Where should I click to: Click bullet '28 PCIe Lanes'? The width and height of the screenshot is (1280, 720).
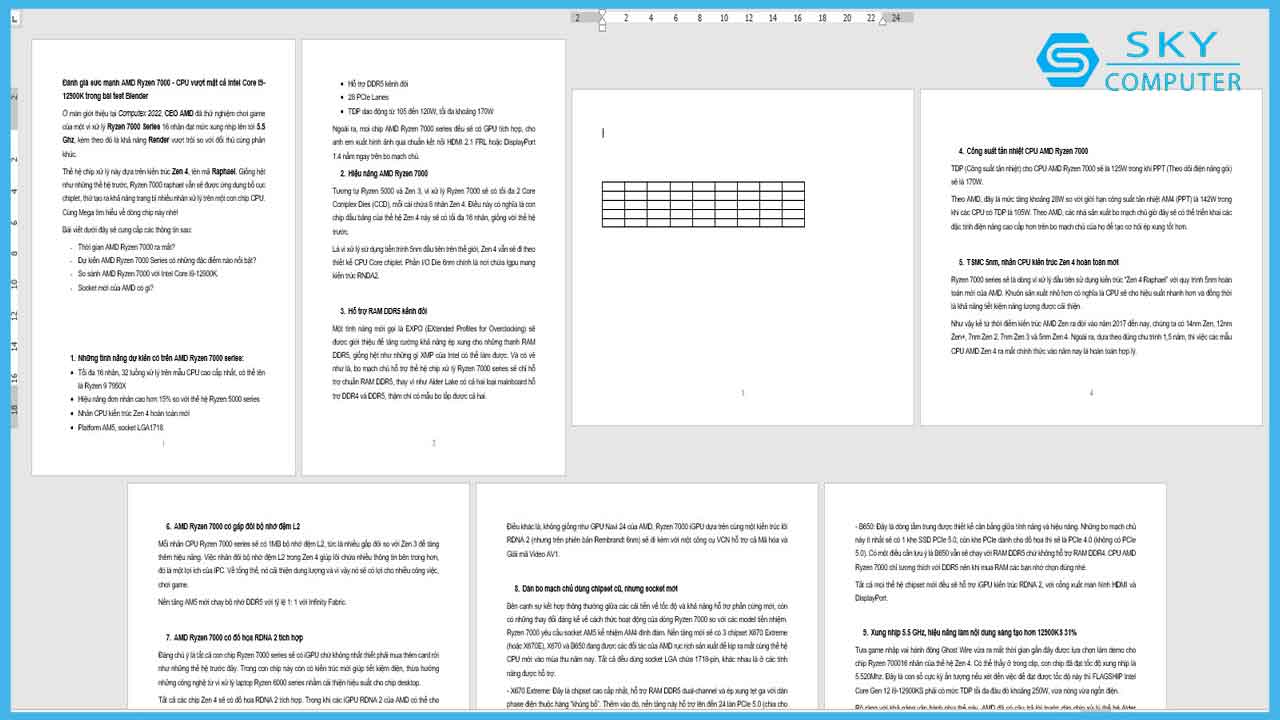(x=369, y=97)
